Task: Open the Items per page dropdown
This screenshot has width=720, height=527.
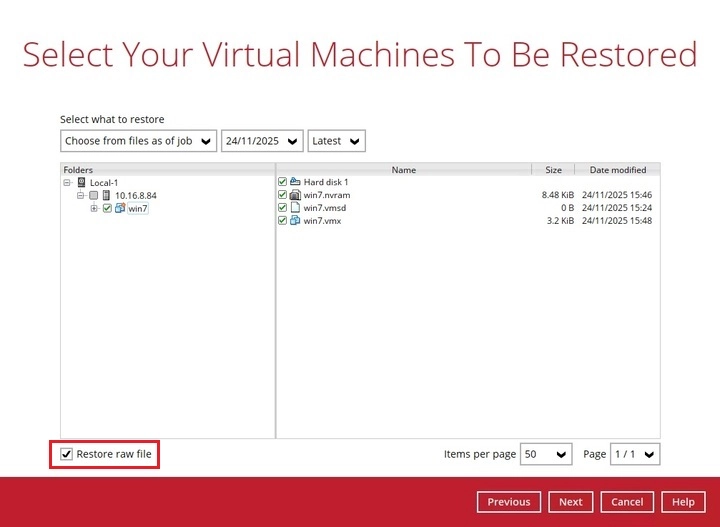Action: pos(546,454)
